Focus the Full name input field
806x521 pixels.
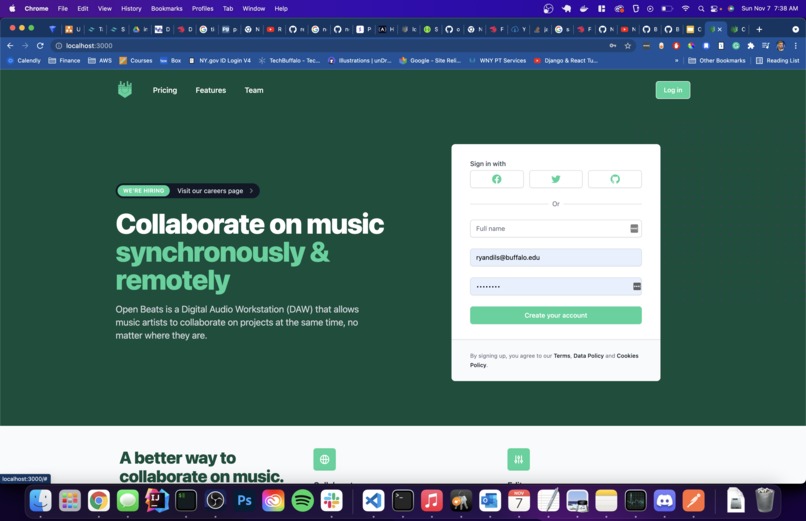click(556, 229)
